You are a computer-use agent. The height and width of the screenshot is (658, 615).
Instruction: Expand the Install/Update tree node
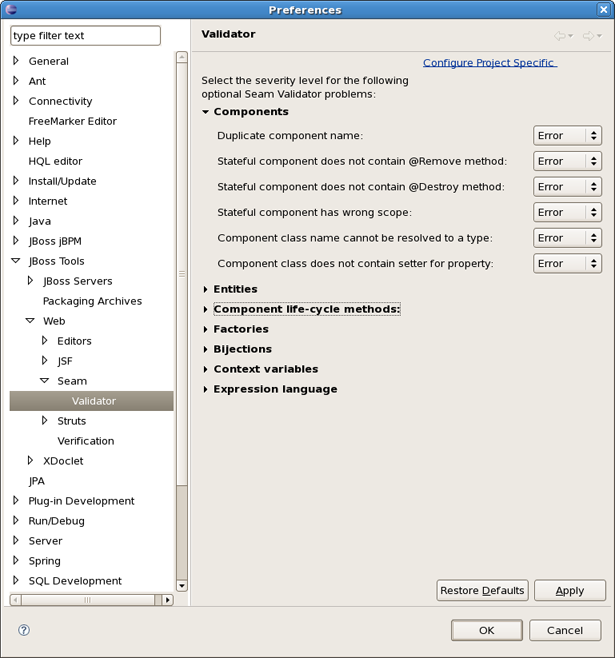point(16,180)
